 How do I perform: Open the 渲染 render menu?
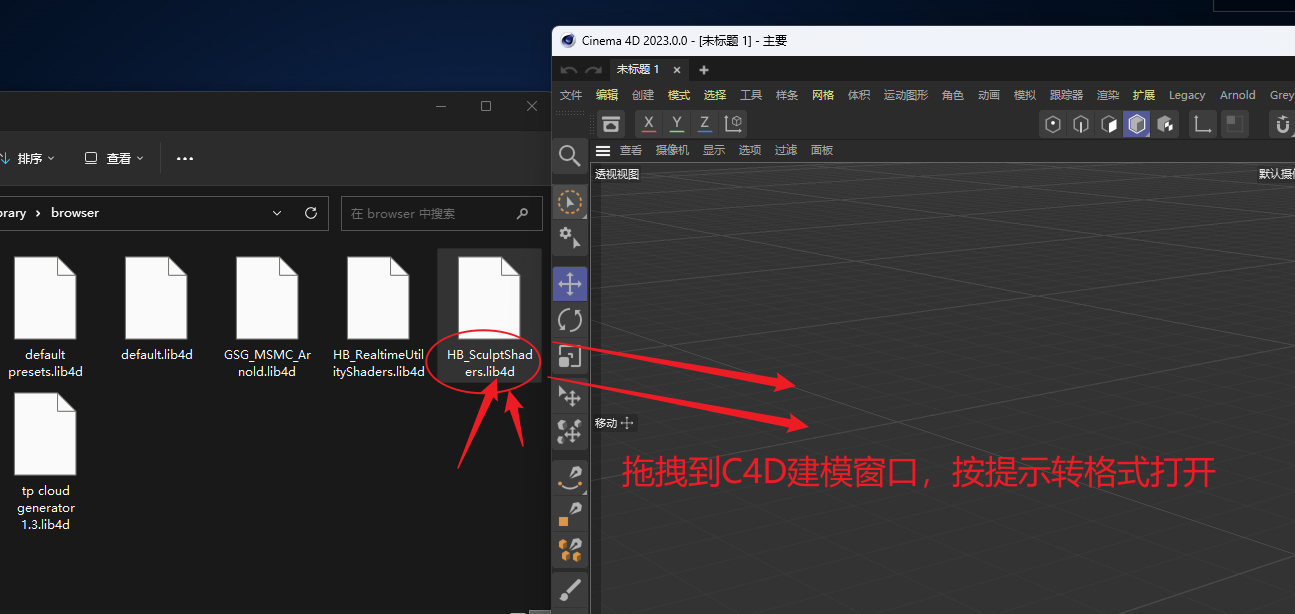[x=1108, y=94]
